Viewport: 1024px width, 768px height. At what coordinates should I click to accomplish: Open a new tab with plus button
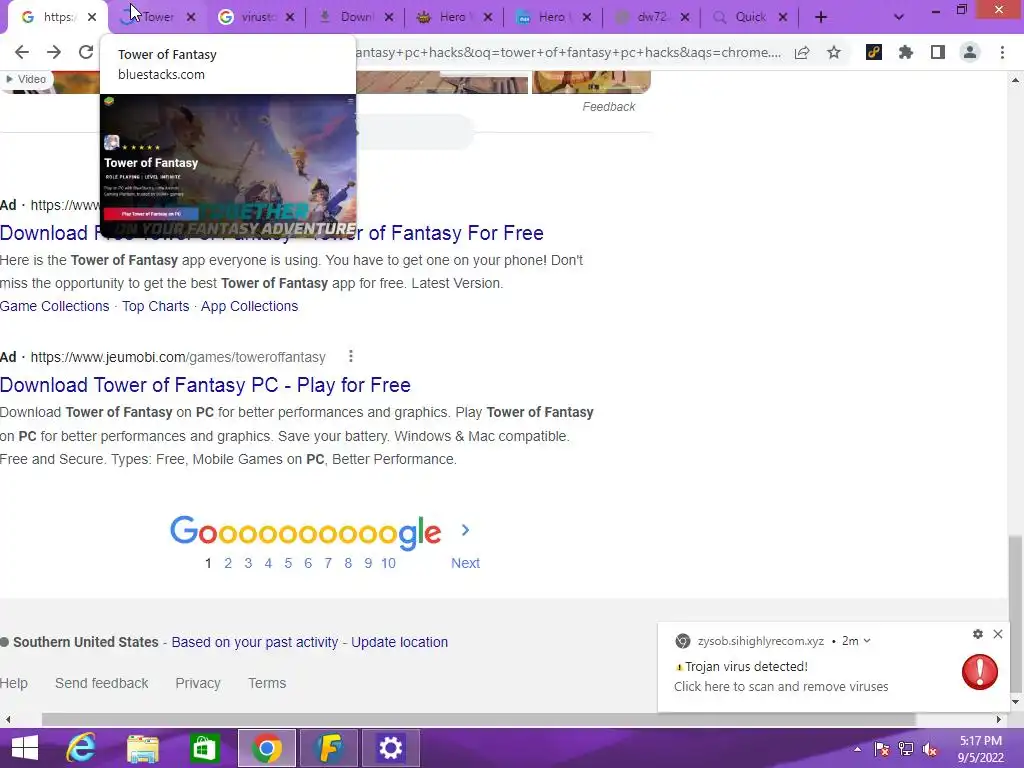pos(821,18)
